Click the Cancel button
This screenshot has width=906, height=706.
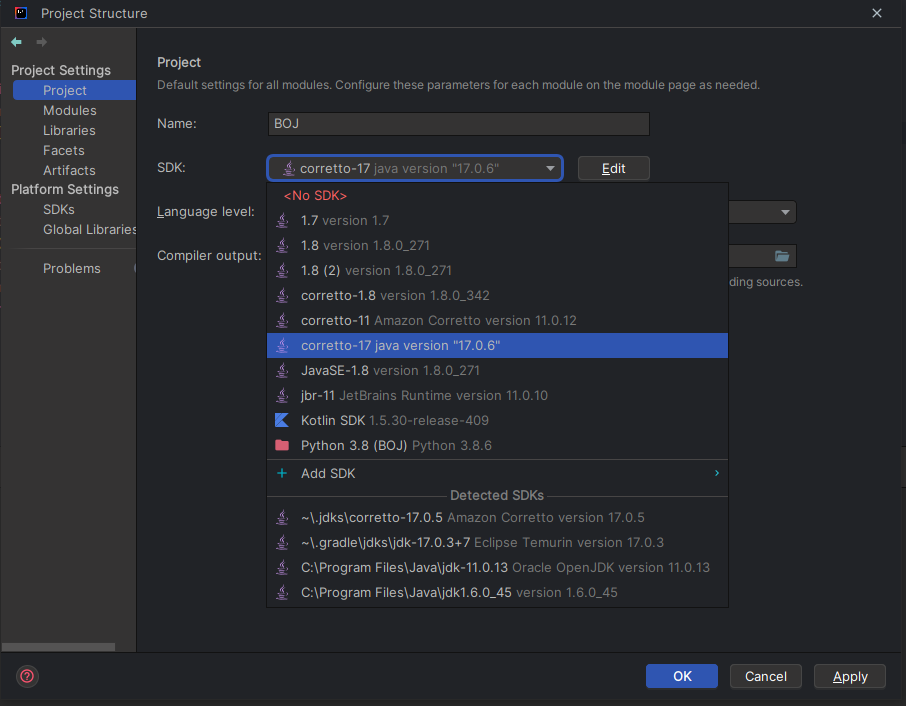pos(766,676)
